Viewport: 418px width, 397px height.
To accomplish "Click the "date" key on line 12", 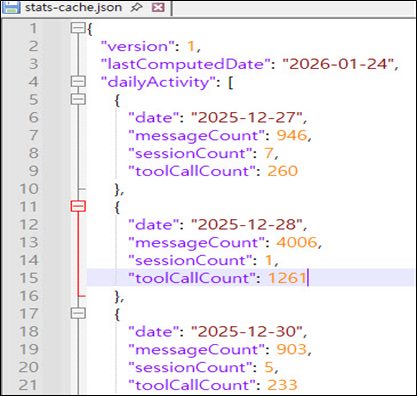I will click(x=154, y=225).
